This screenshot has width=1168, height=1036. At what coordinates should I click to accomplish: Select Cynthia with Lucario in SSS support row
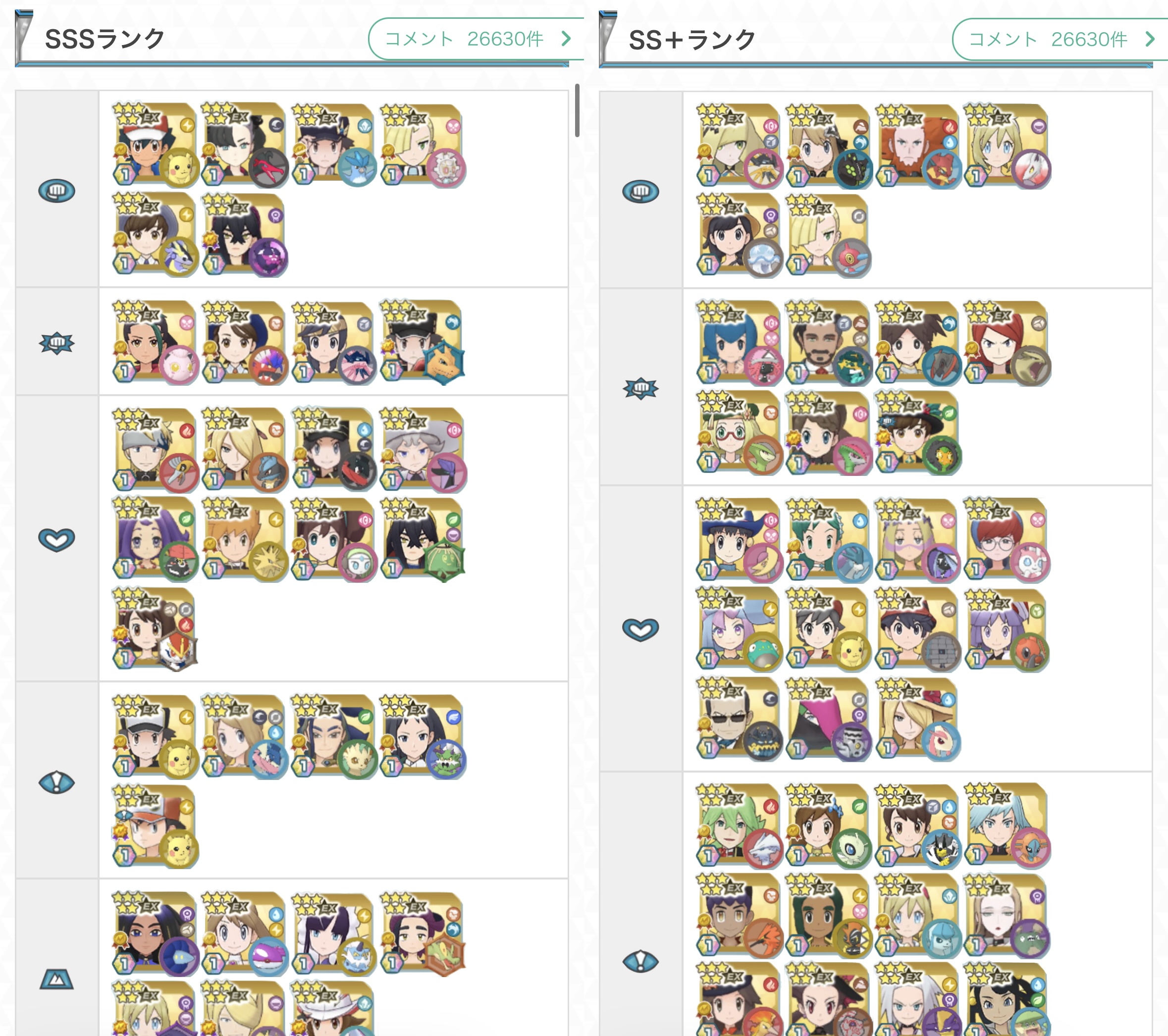coord(245,450)
